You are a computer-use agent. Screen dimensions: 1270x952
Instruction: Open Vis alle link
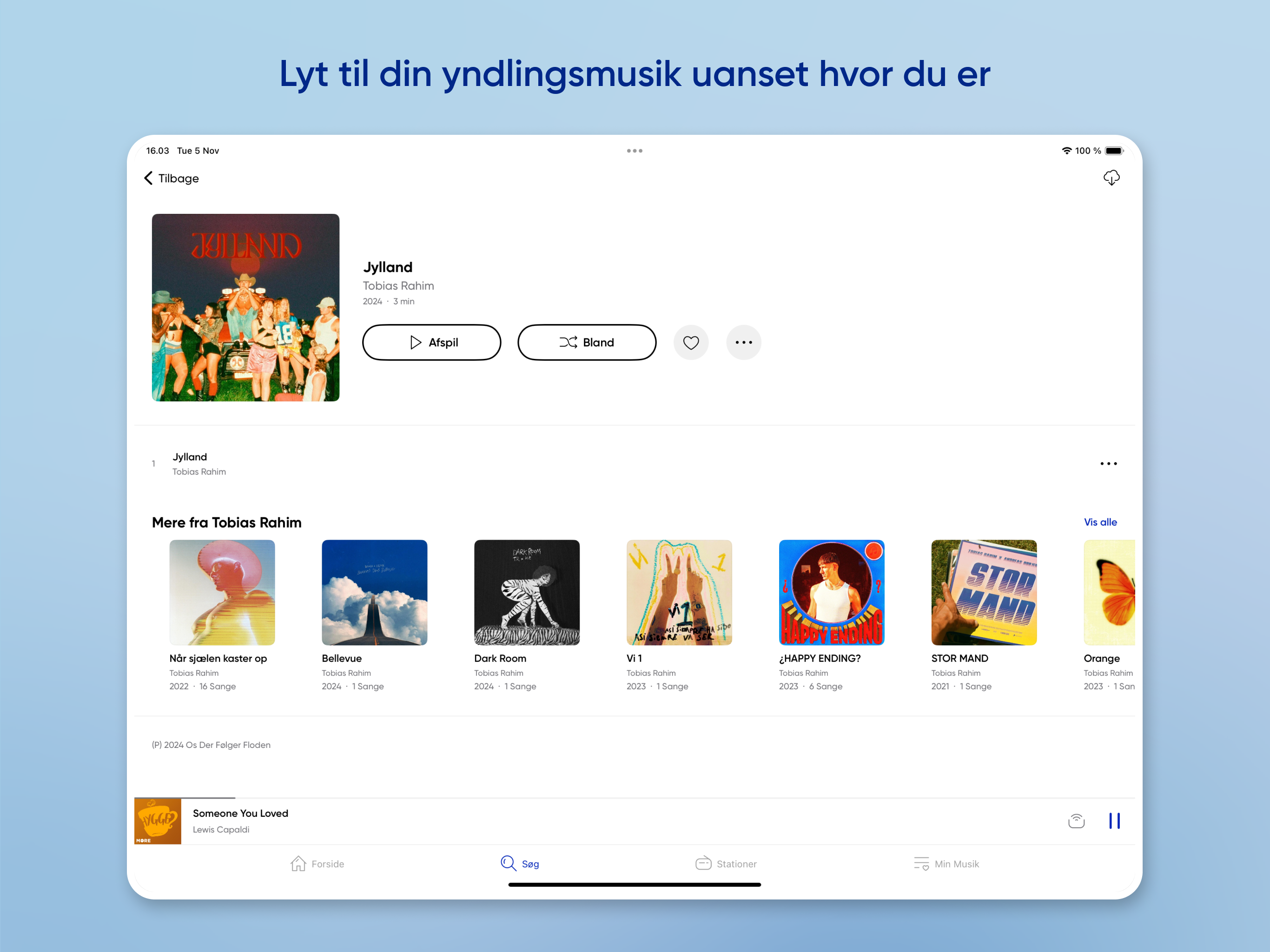[x=1100, y=522]
